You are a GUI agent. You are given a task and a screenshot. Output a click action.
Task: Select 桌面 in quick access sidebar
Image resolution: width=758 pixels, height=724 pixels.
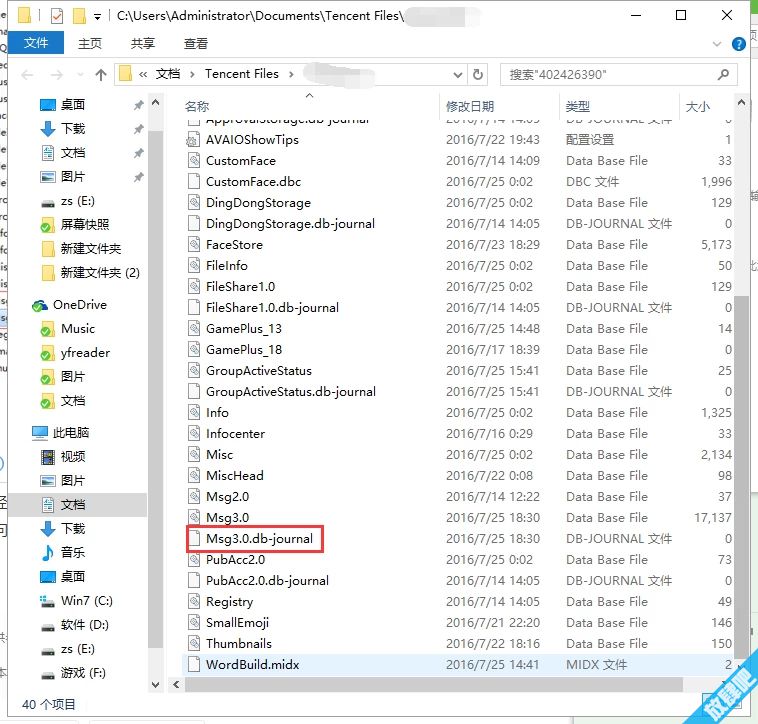[73, 104]
